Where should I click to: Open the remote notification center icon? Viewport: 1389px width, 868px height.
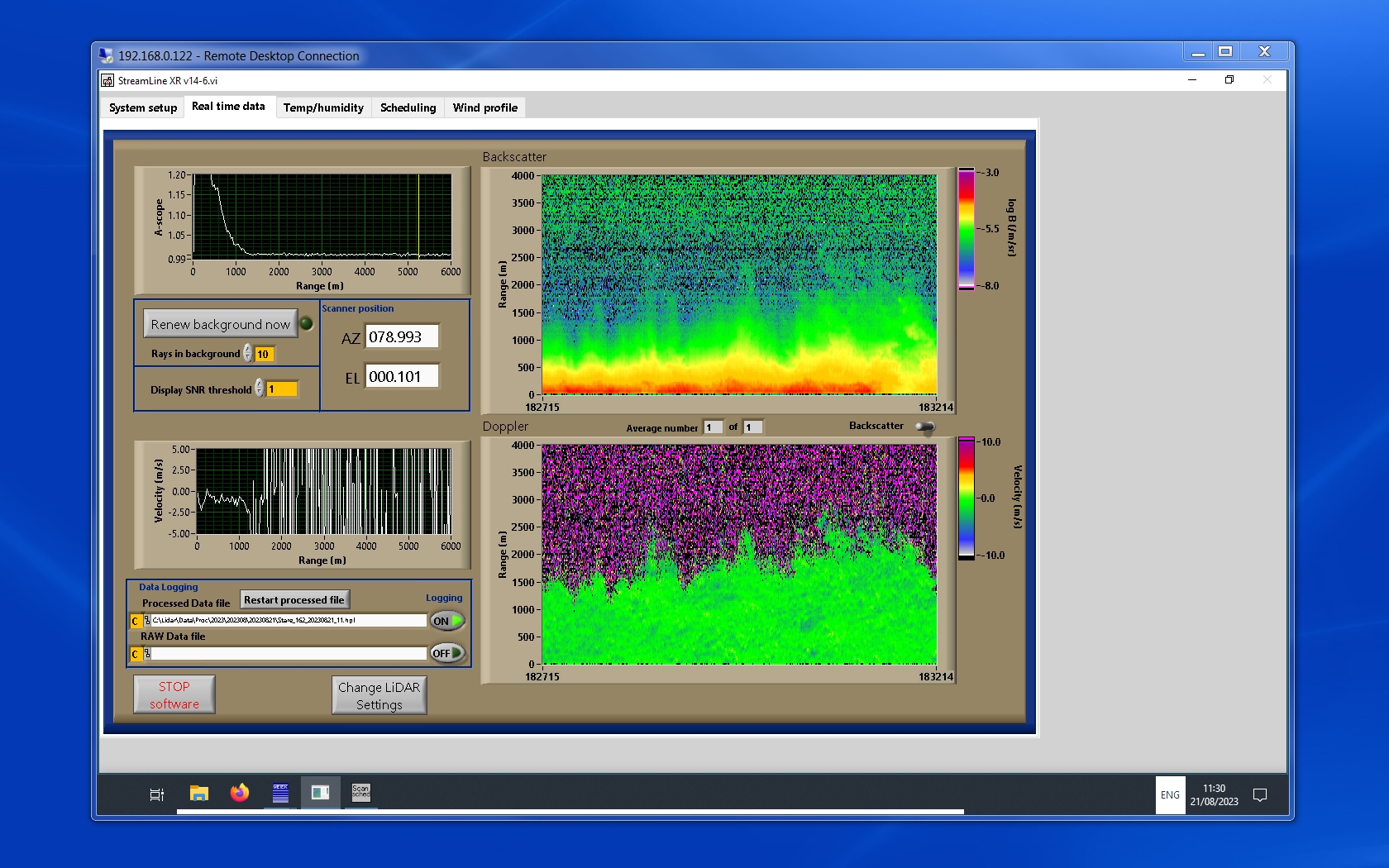(x=1260, y=795)
